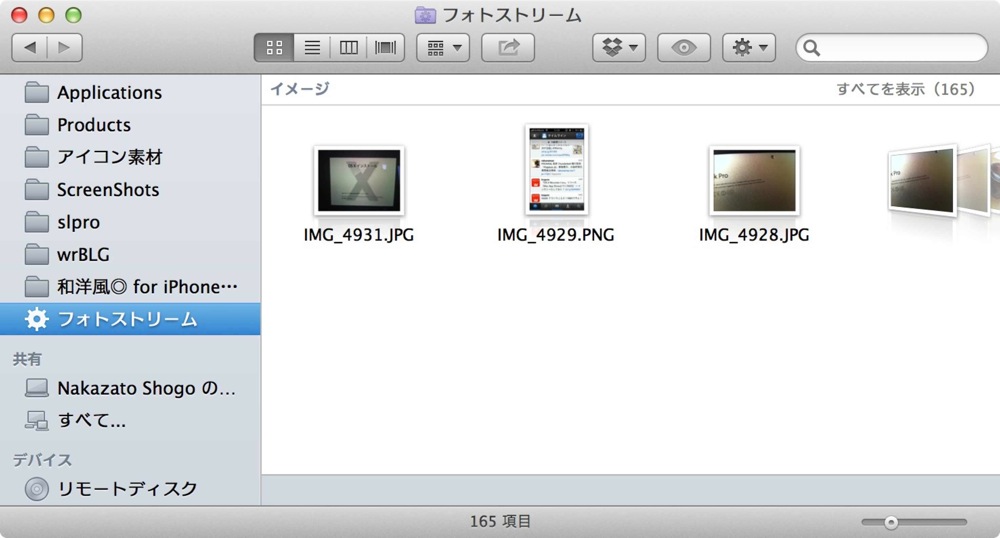Select slpro folder in sidebar

coord(130,222)
